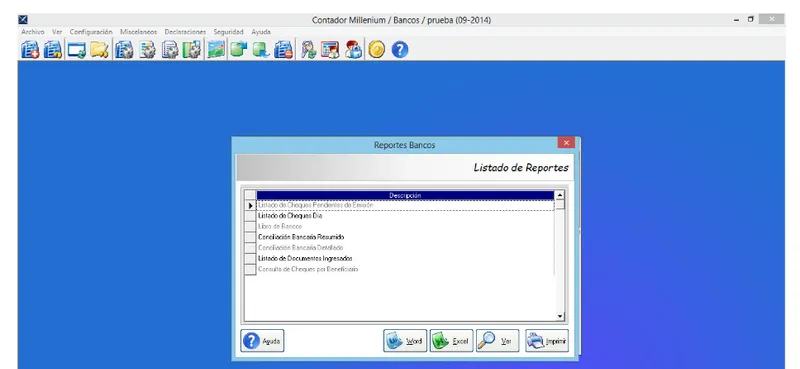Click the report list scroll up arrow
800x369 pixels.
[560, 195]
